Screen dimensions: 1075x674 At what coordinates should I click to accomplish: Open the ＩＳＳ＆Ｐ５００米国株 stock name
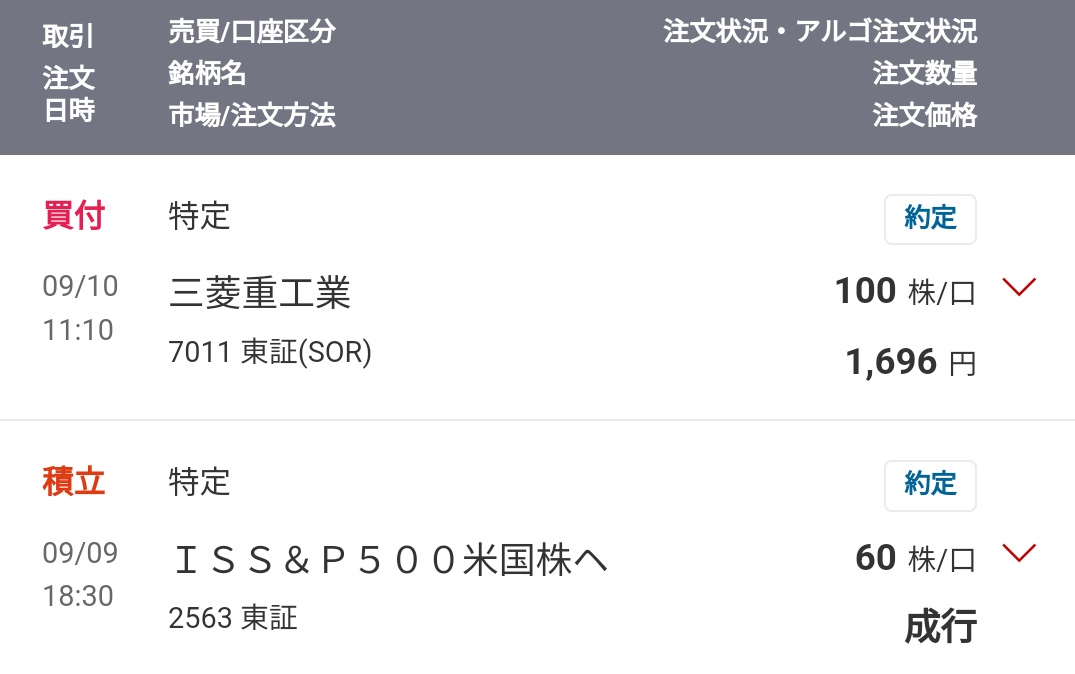(390, 560)
